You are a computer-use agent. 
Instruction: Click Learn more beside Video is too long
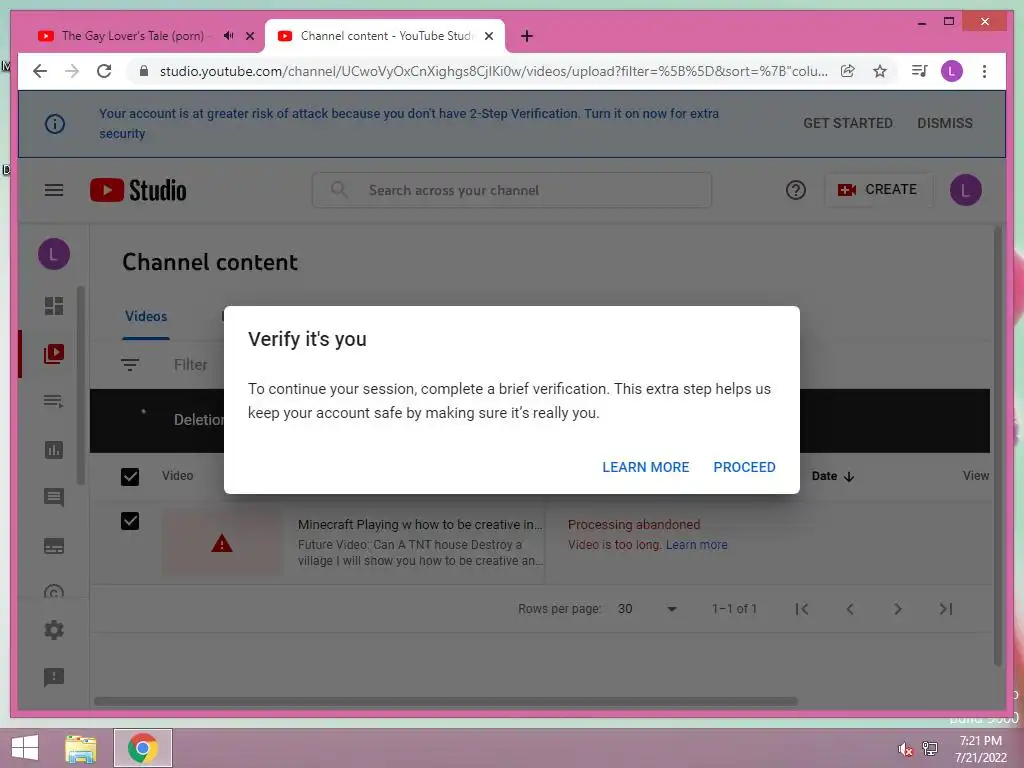[x=696, y=545]
